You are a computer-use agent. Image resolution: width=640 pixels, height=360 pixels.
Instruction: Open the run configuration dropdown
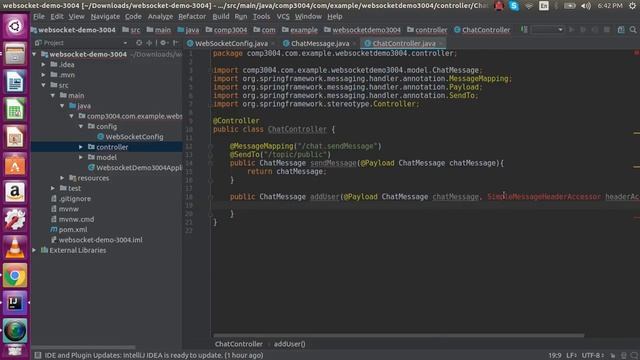pyautogui.click(x=547, y=30)
